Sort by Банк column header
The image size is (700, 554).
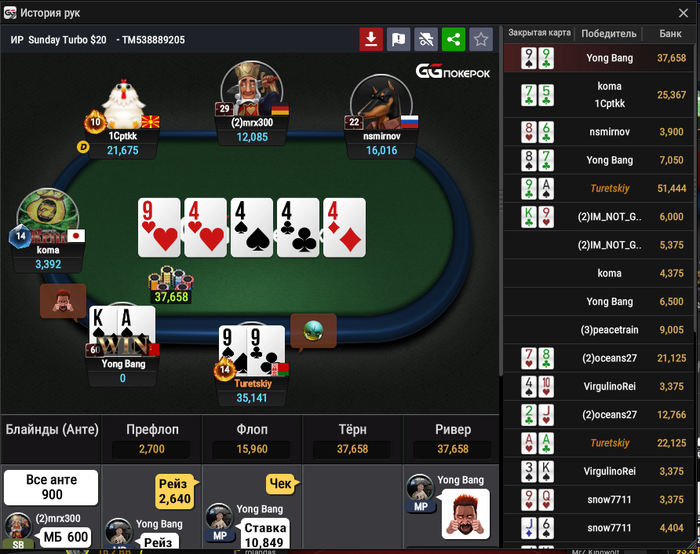[670, 33]
